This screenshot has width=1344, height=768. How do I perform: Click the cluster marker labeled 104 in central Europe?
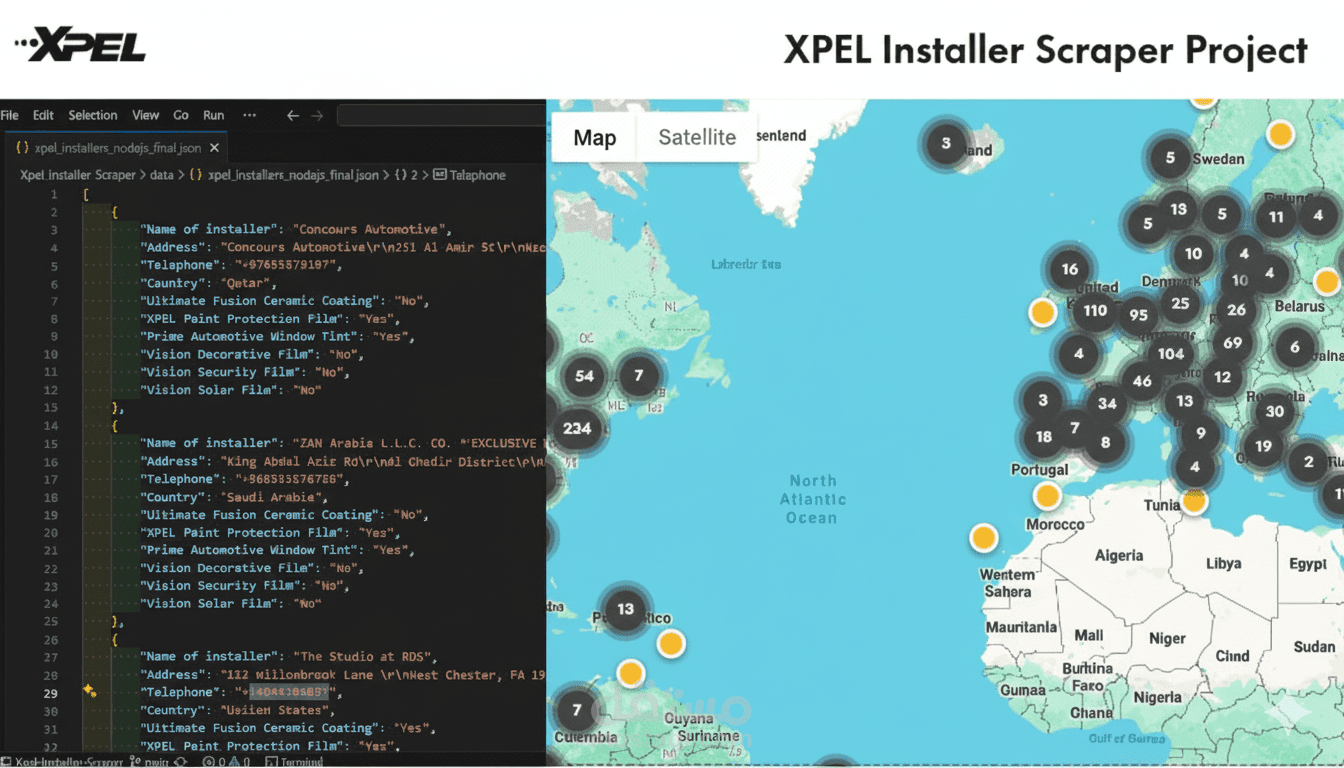1170,353
